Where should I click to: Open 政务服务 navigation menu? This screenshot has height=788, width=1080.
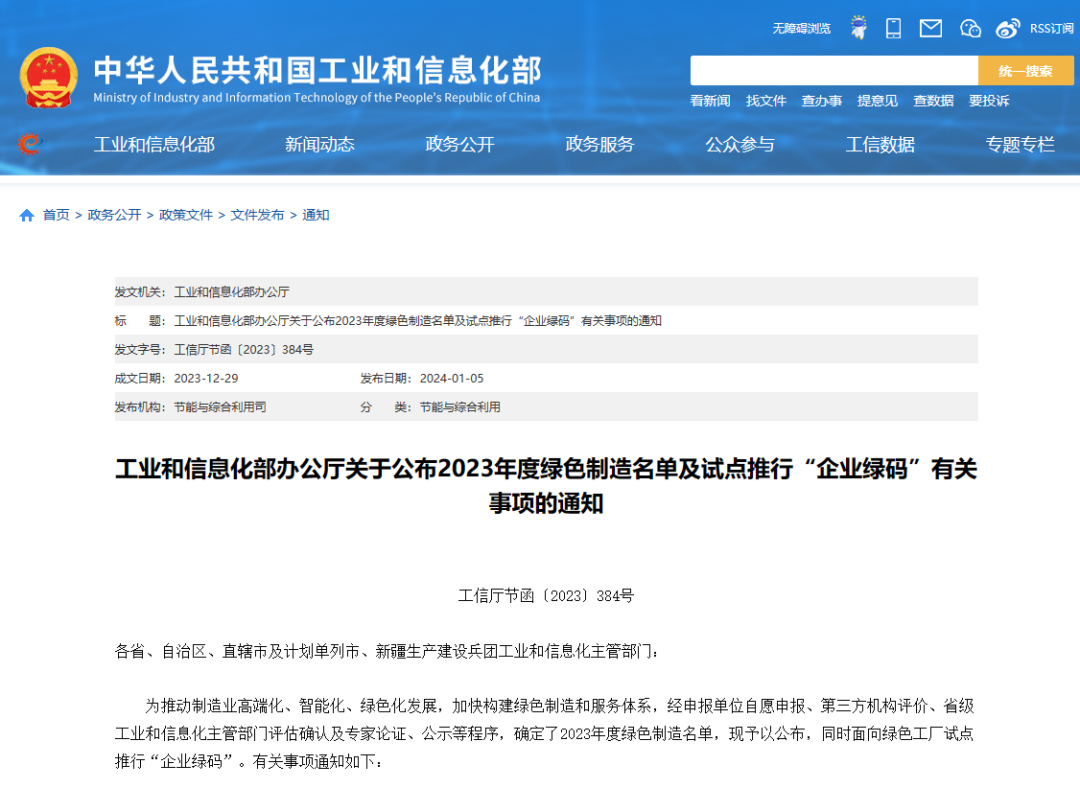point(600,144)
